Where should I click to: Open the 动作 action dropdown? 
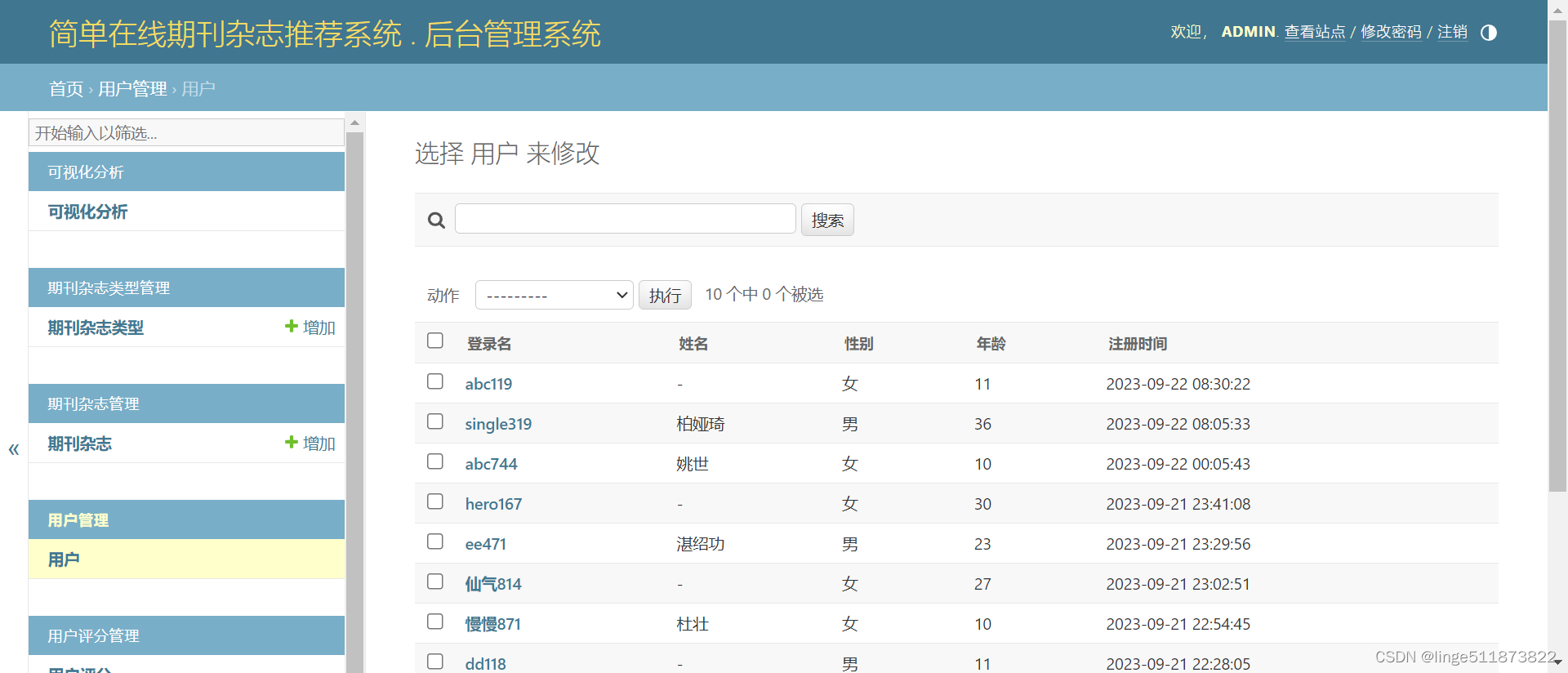tap(555, 295)
